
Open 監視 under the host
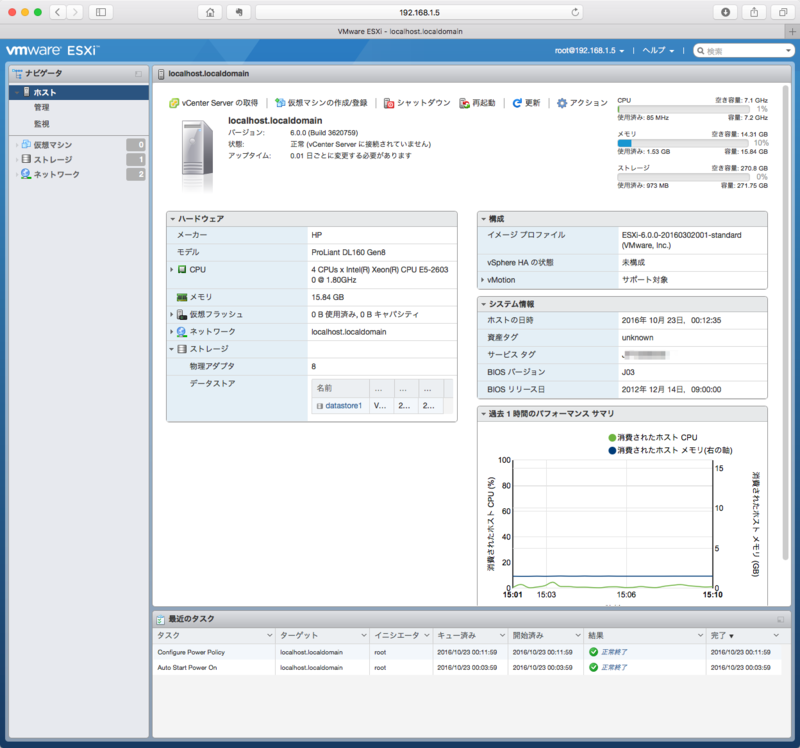42,123
